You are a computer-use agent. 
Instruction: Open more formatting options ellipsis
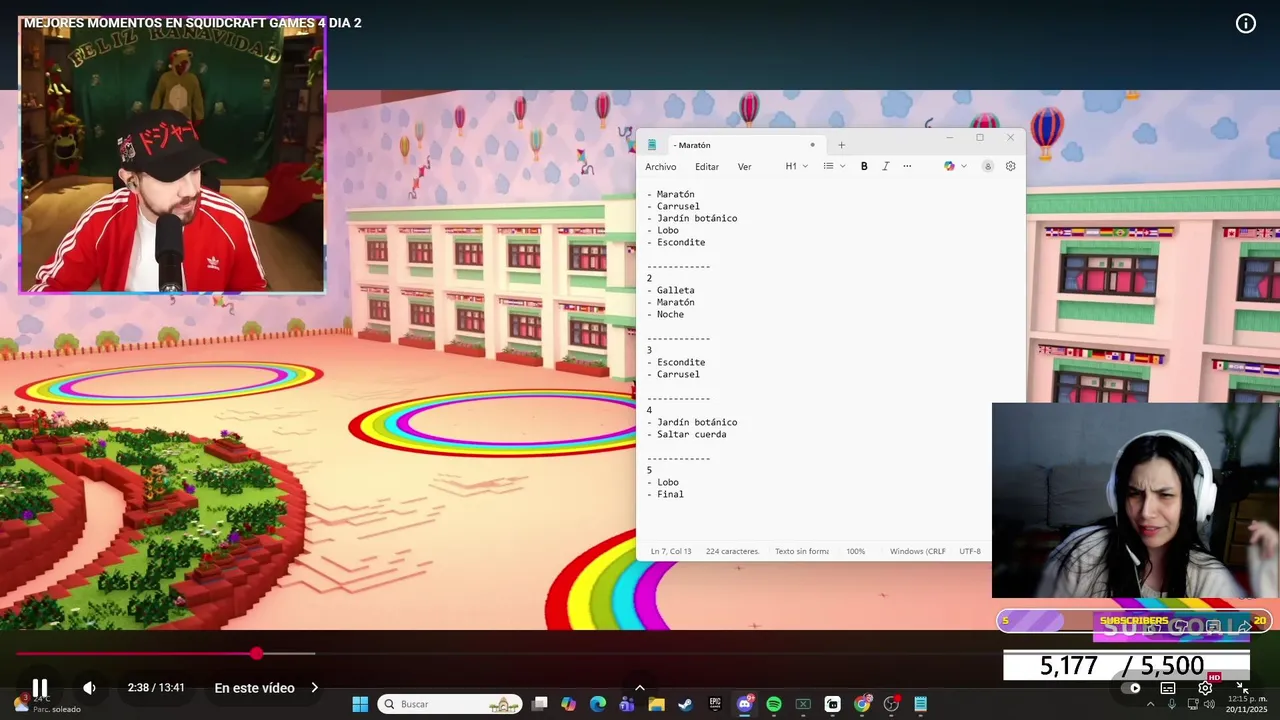pyautogui.click(x=907, y=166)
